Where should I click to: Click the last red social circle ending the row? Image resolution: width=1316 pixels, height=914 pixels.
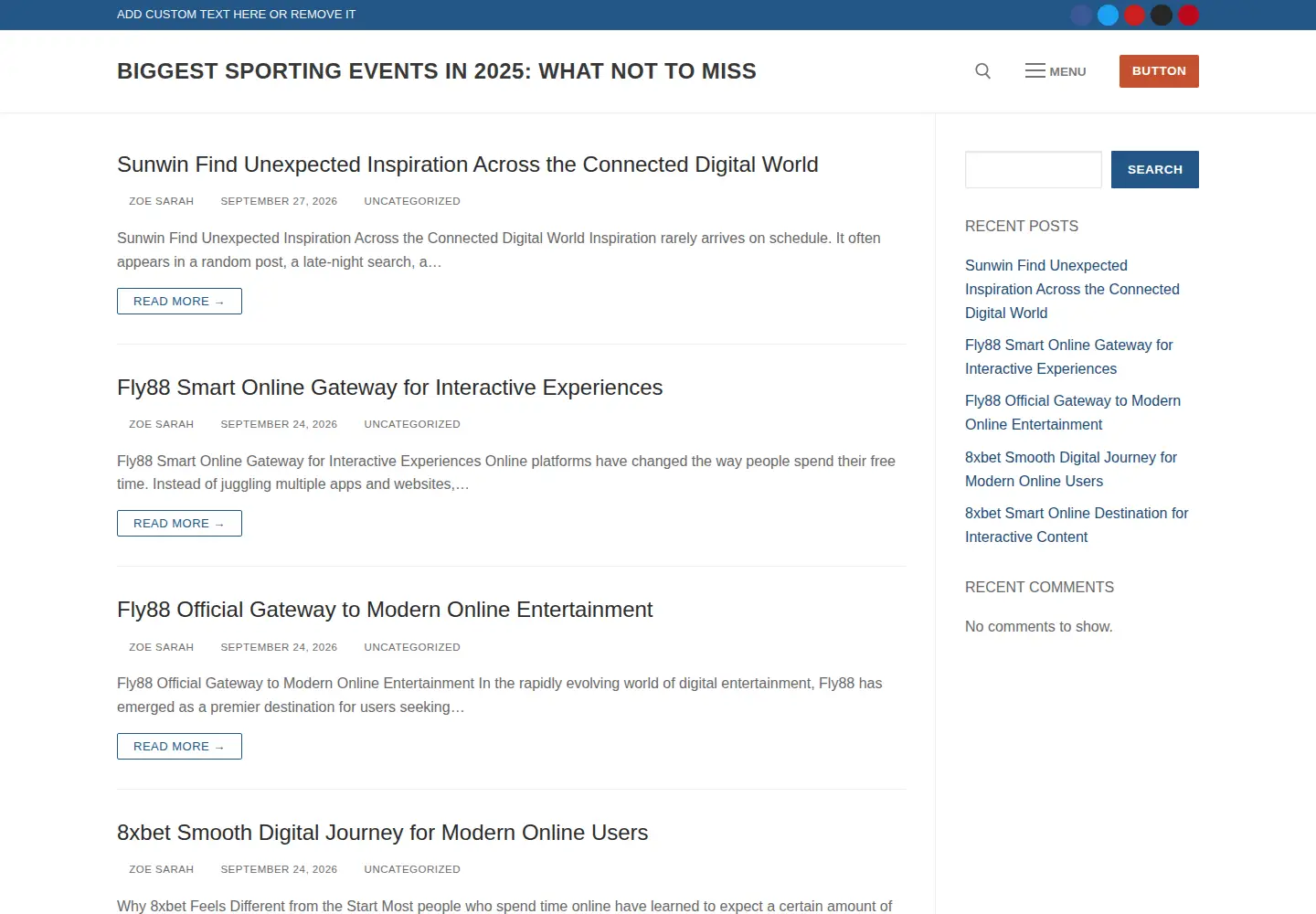1188,15
